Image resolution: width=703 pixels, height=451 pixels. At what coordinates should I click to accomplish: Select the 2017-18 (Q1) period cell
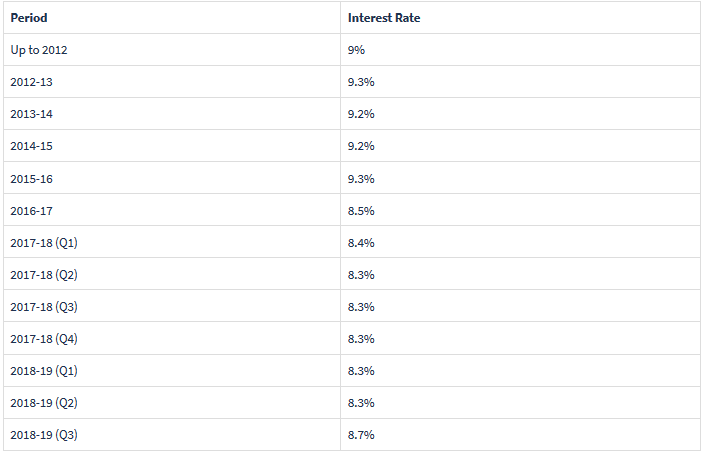tap(44, 242)
